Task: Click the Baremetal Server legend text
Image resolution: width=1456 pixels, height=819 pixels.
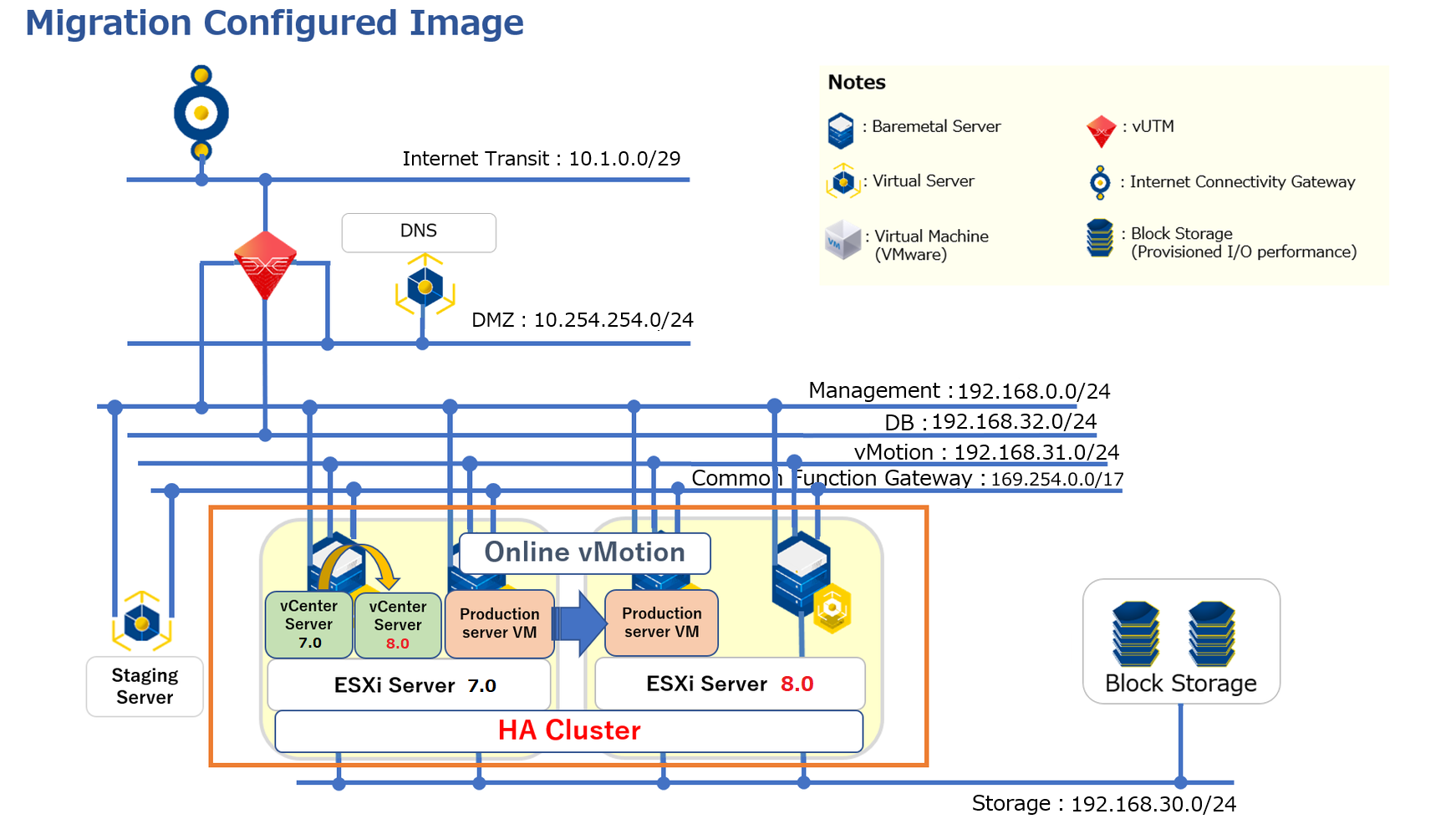Action: tap(936, 126)
